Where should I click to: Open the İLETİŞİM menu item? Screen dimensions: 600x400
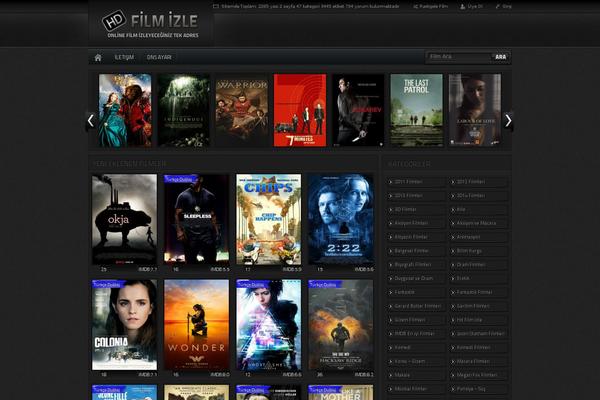tap(124, 57)
